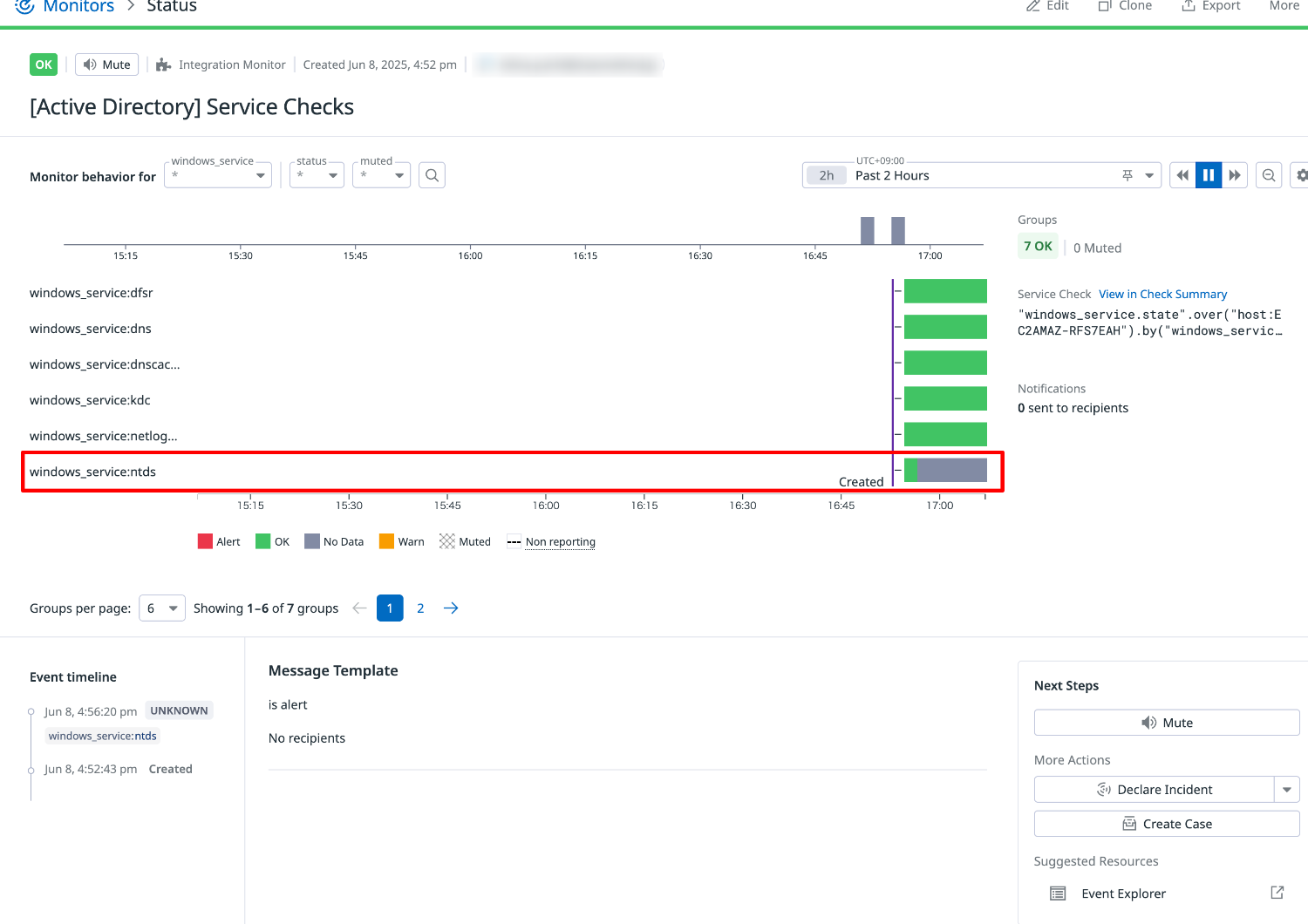Click the windows_service:ntds event tag
Image resolution: width=1308 pixels, height=924 pixels.
[x=103, y=736]
